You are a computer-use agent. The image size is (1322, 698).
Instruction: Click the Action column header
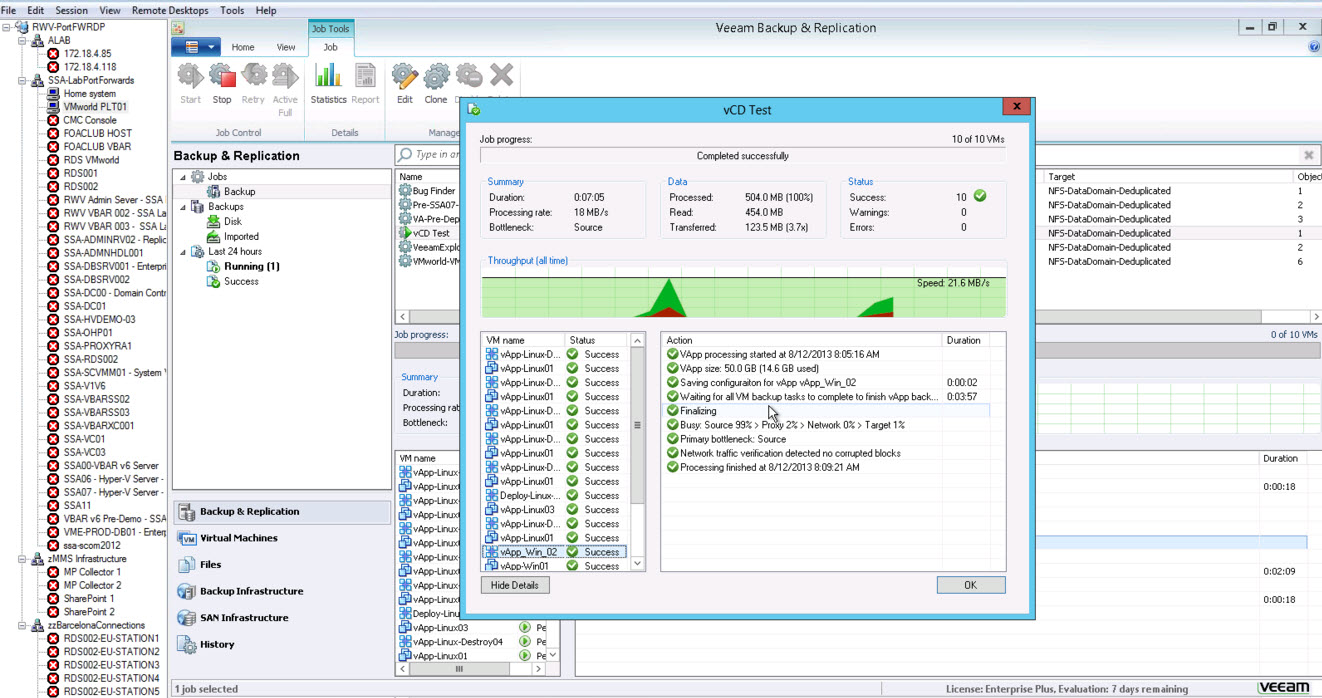coord(802,340)
